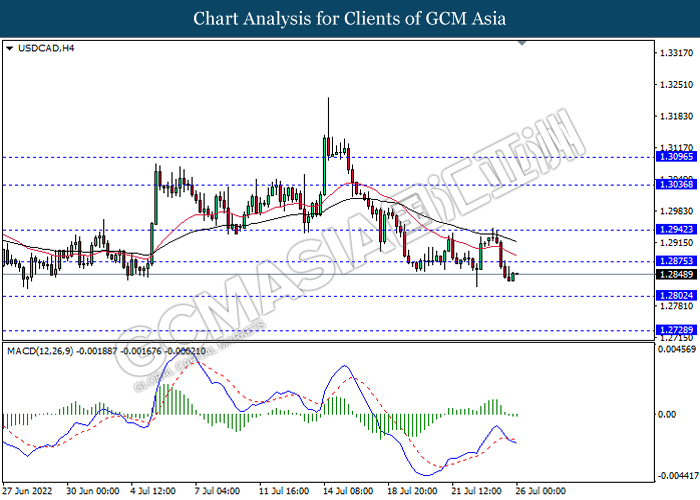The height and width of the screenshot is (500, 700).
Task: Click the MACD scale value -0.004417
Action: tap(677, 476)
